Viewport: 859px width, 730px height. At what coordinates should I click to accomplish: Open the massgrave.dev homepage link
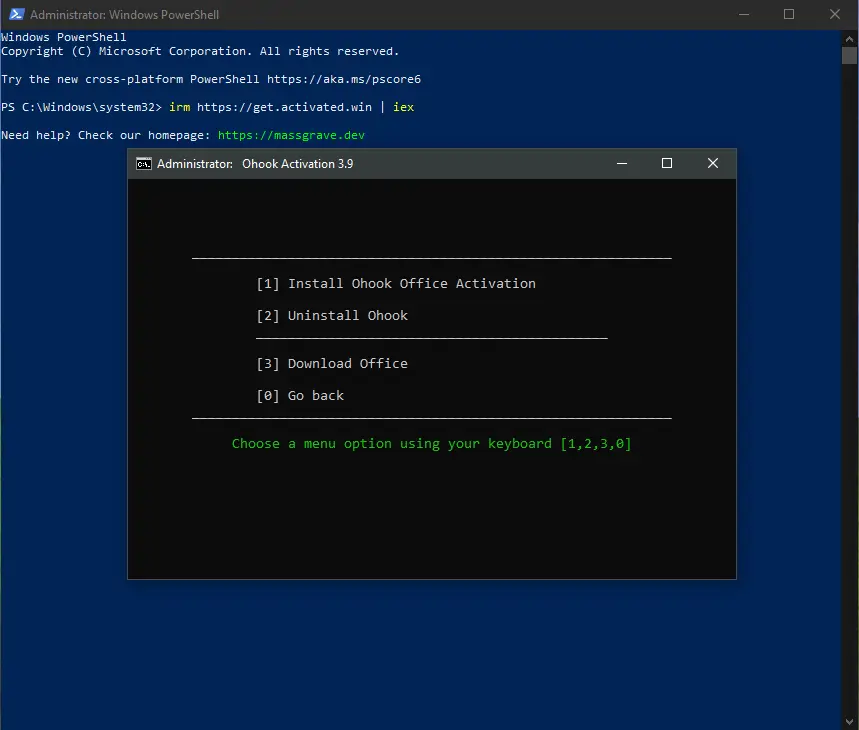point(299,135)
